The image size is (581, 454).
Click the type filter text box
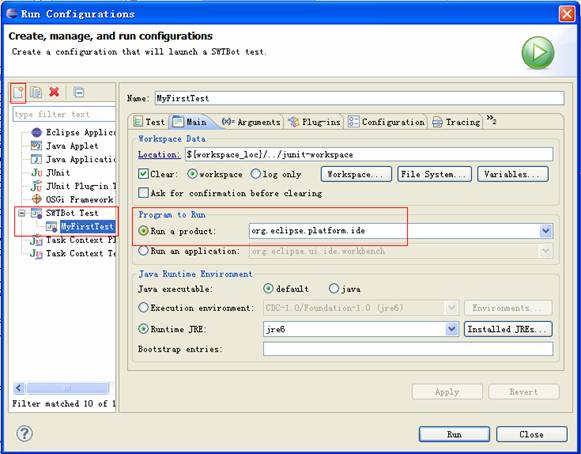coord(64,114)
